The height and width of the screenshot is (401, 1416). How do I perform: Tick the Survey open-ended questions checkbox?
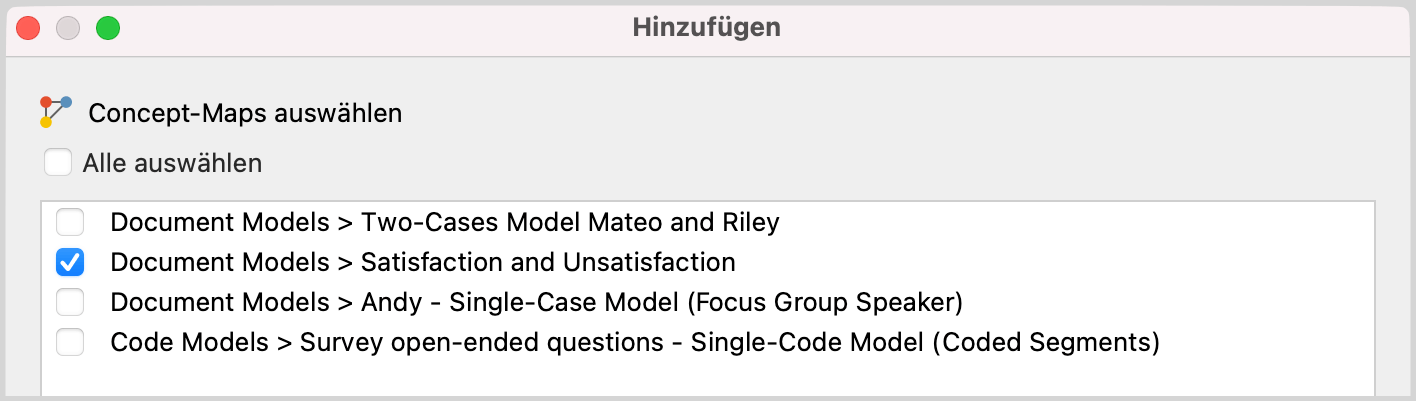click(70, 342)
